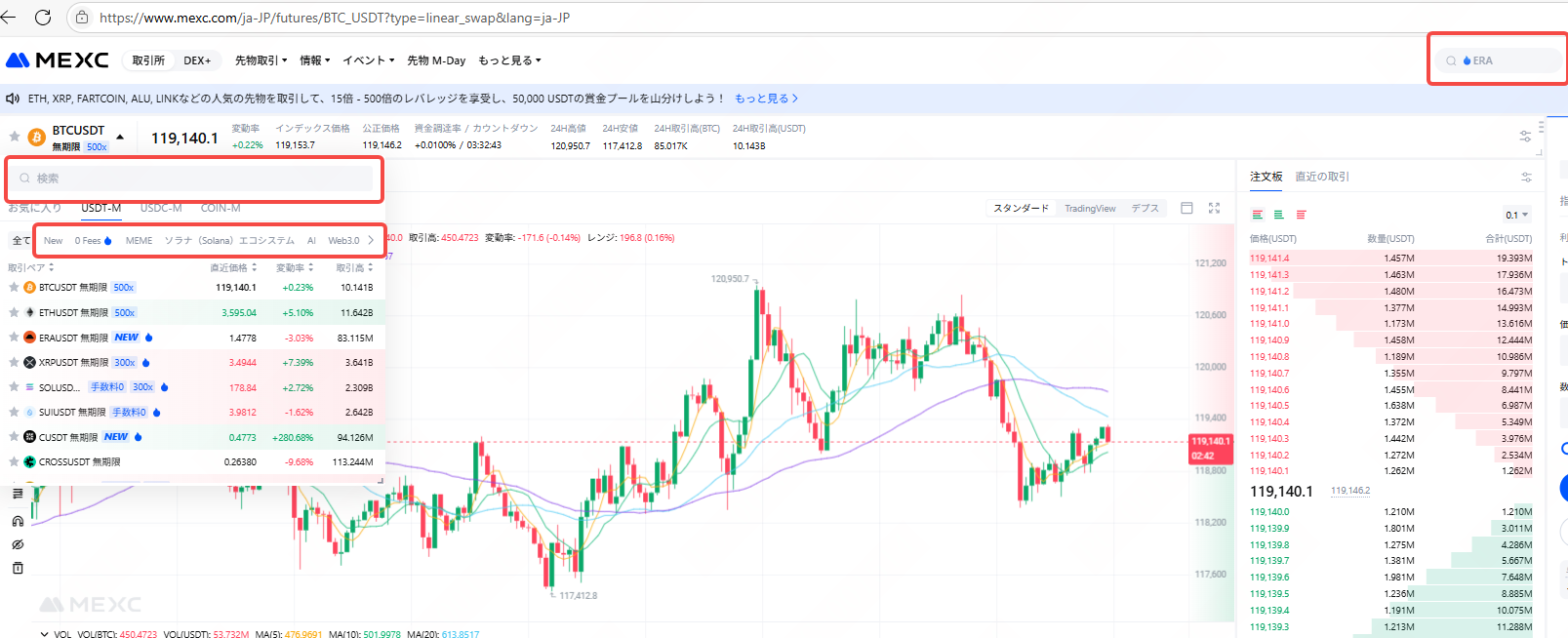Expand chart to fullscreen
The width and height of the screenshot is (1568, 638).
[1214, 208]
